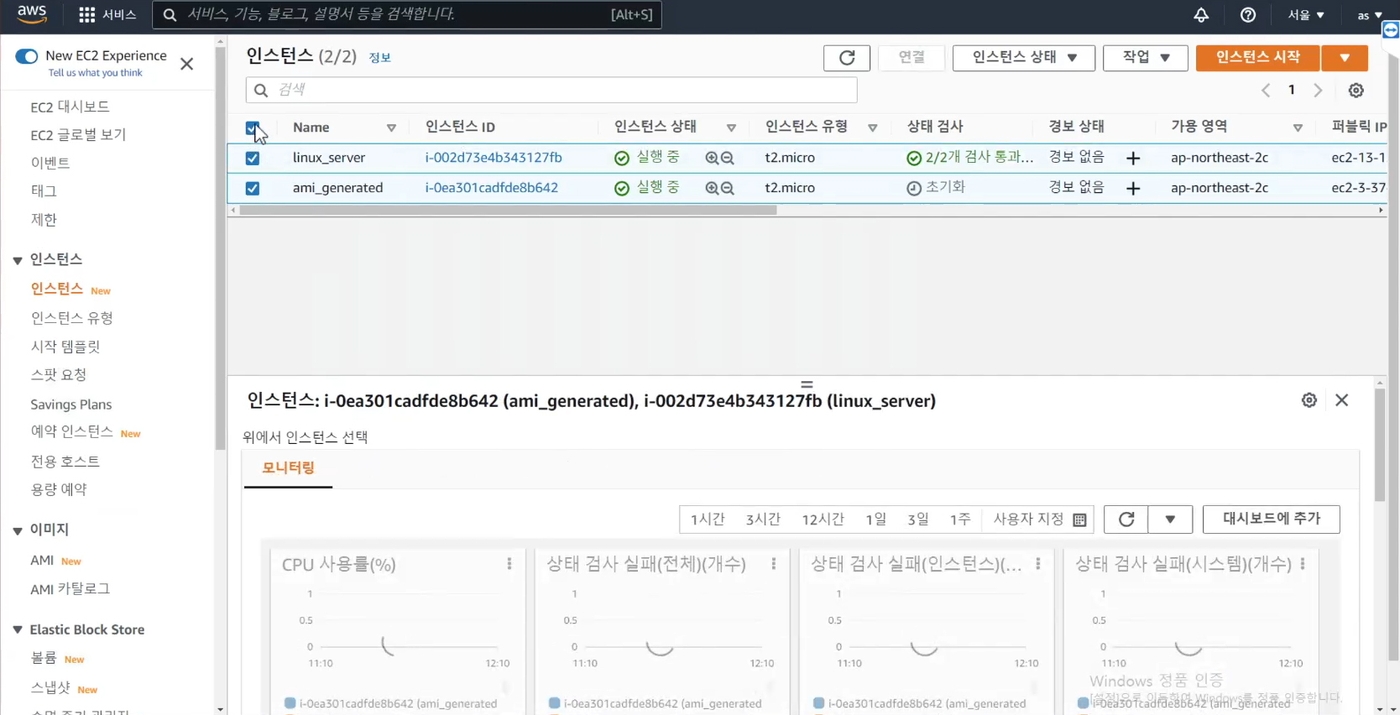This screenshot has height=715, width=1400.
Task: Select the 모니터링 tab
Action: tap(288, 468)
